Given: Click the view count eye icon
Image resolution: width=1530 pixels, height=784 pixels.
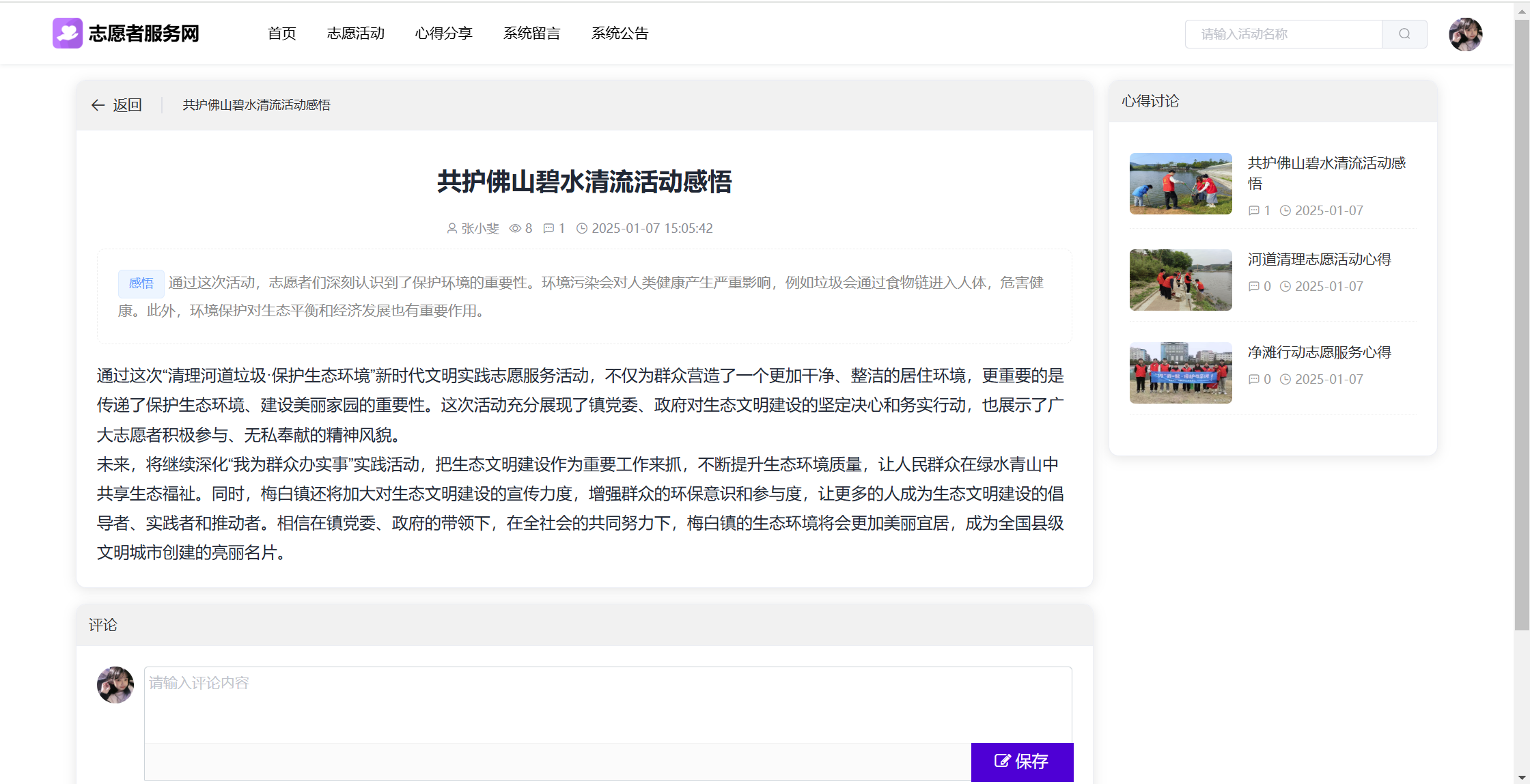Looking at the screenshot, I should click(515, 229).
